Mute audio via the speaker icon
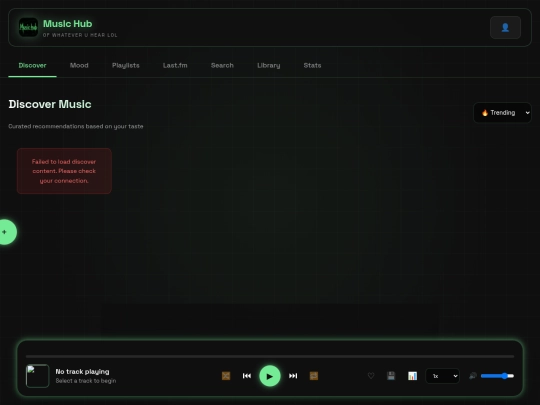 coord(473,376)
